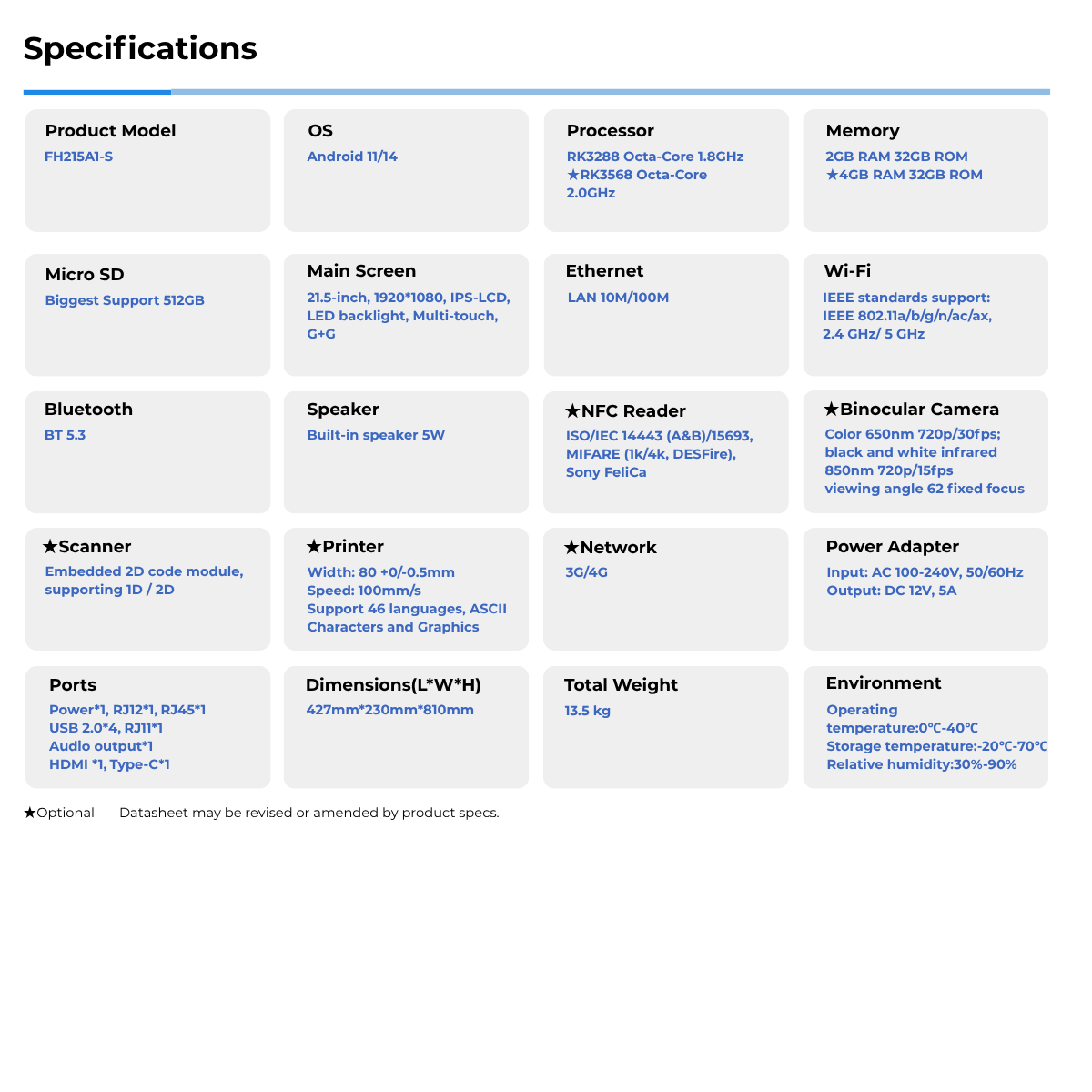
Task: Click the LAN 10M/100M Ethernet value
Action: coord(618,298)
